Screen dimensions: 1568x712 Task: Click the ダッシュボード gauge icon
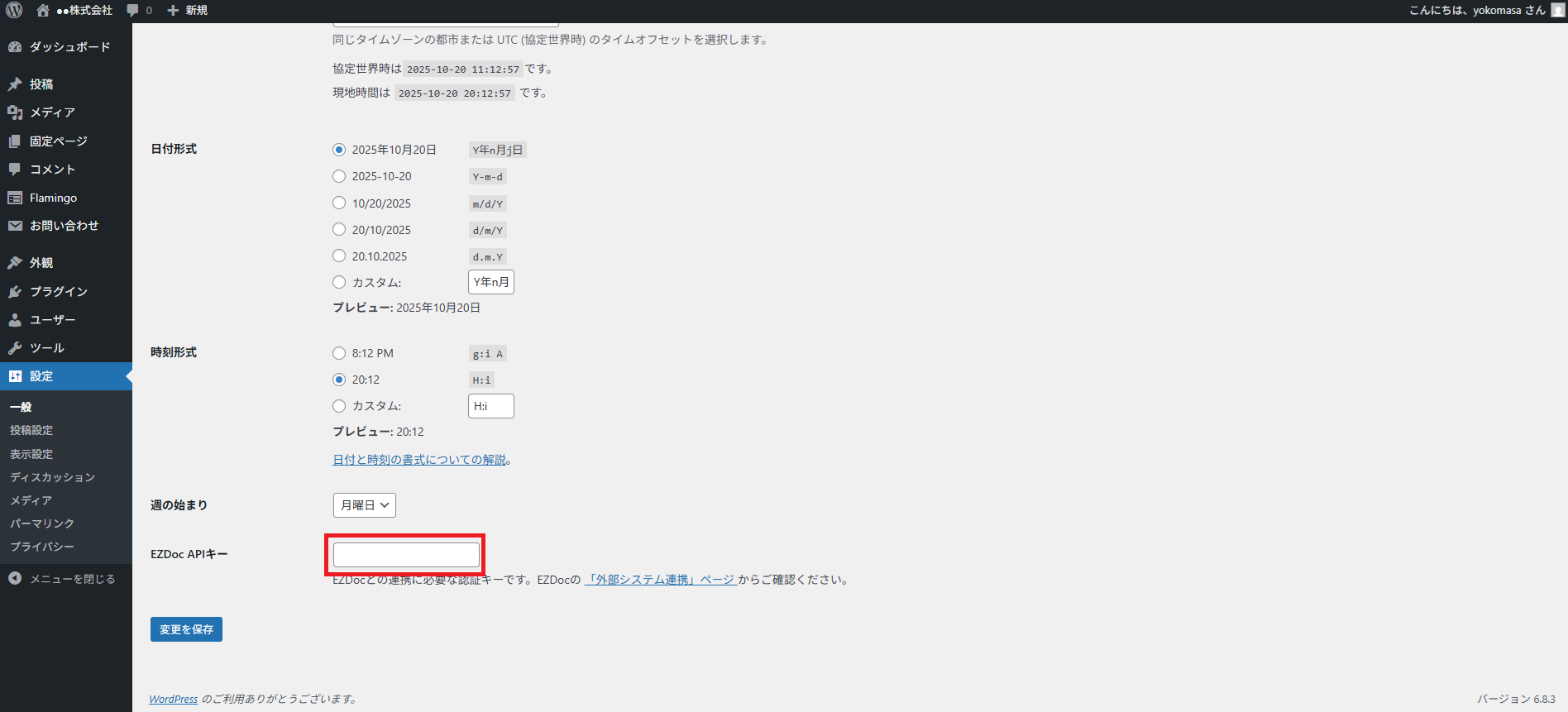click(15, 47)
